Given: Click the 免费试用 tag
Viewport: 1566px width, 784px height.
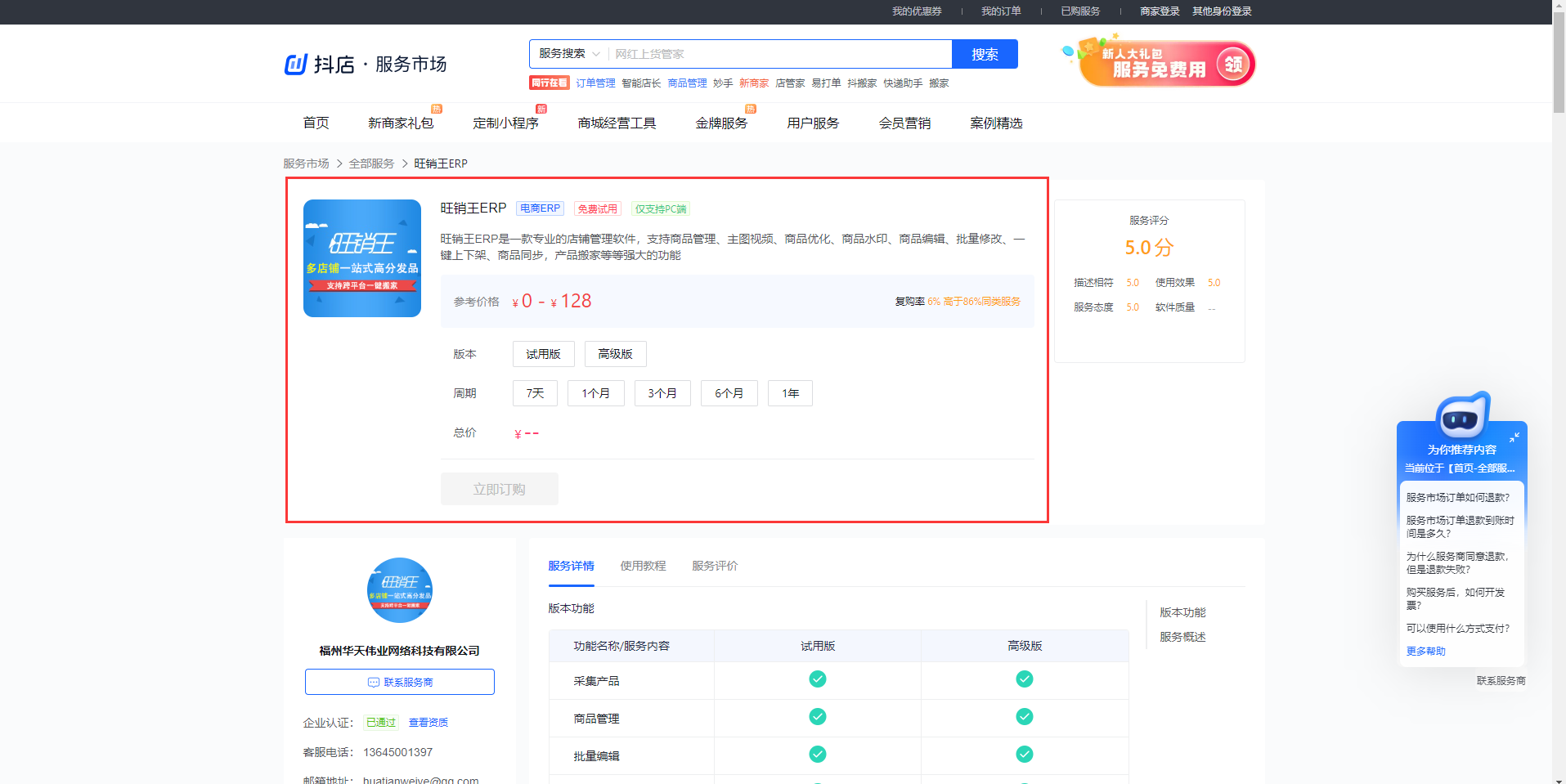Looking at the screenshot, I should click(598, 208).
